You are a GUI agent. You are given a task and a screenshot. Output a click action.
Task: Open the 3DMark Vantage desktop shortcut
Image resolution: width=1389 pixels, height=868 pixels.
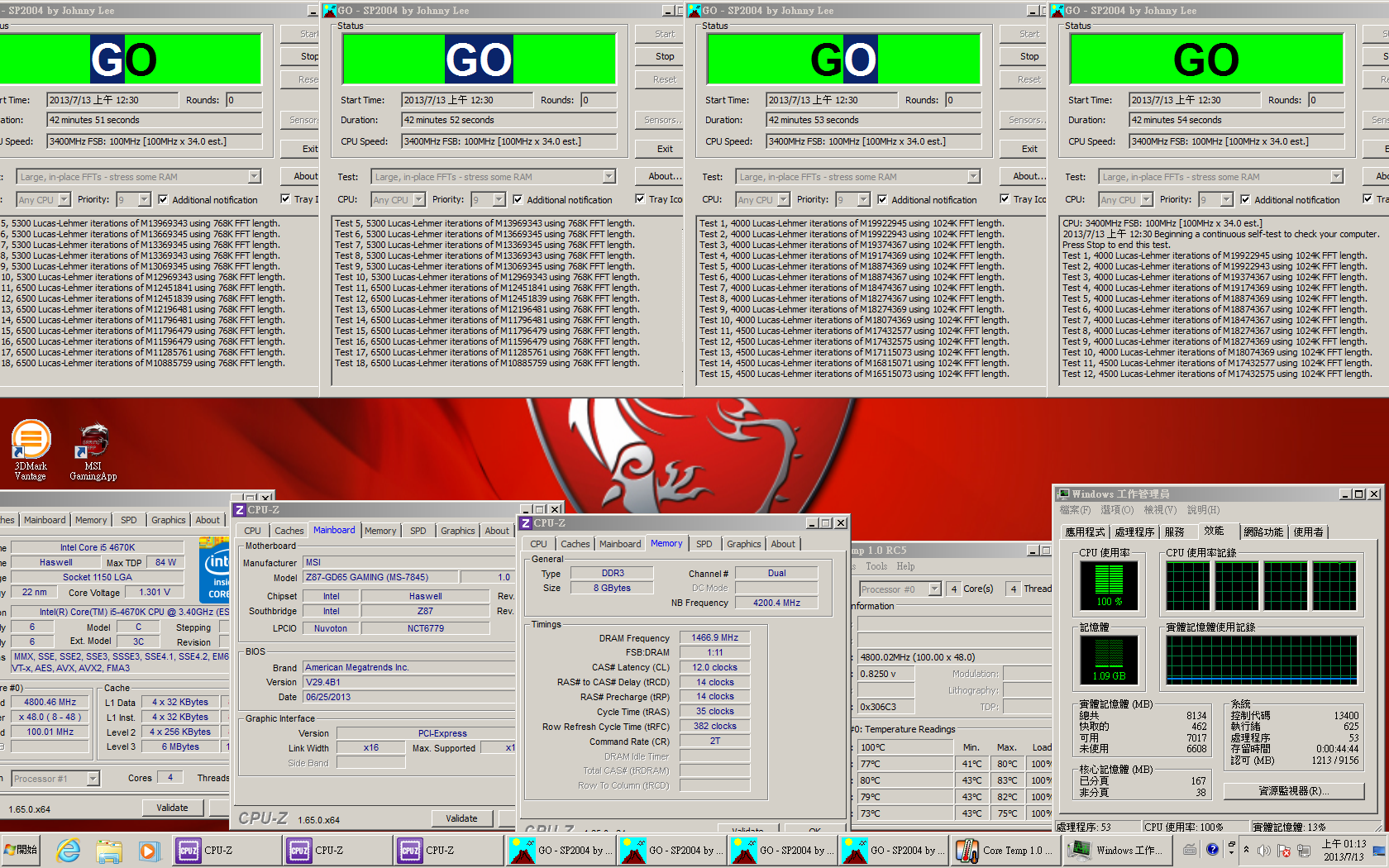[x=31, y=449]
